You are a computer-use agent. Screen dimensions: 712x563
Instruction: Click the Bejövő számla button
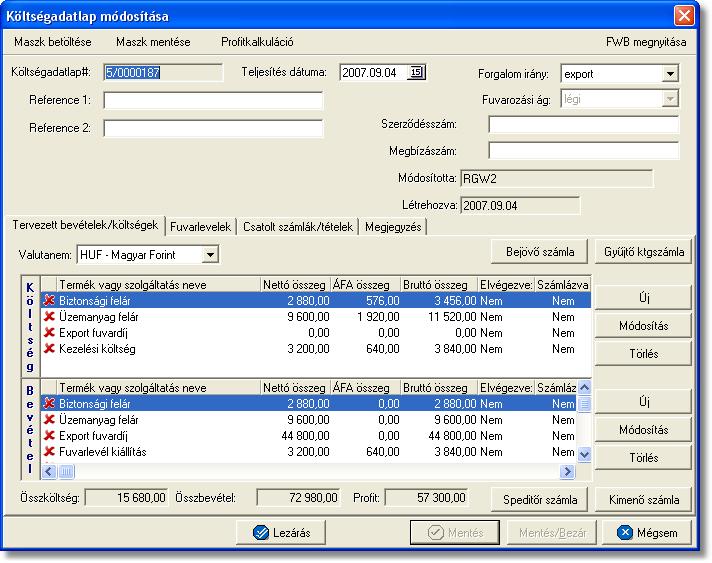540,252
